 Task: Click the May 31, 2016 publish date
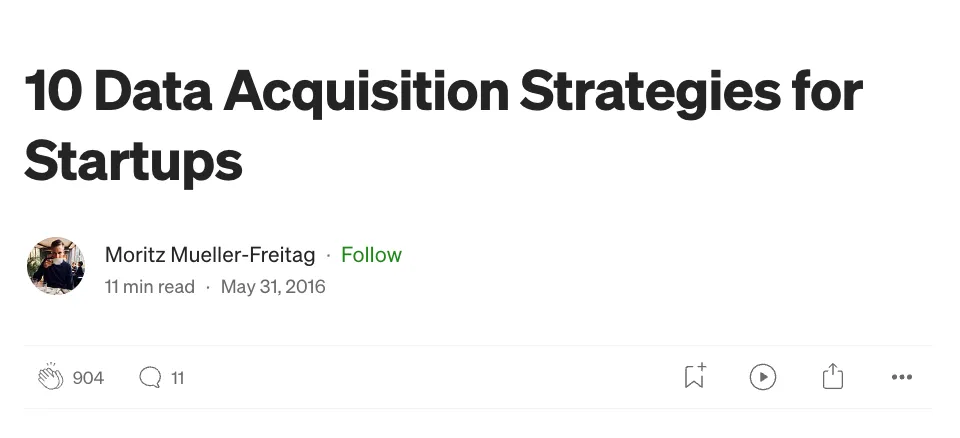pyautogui.click(x=273, y=287)
